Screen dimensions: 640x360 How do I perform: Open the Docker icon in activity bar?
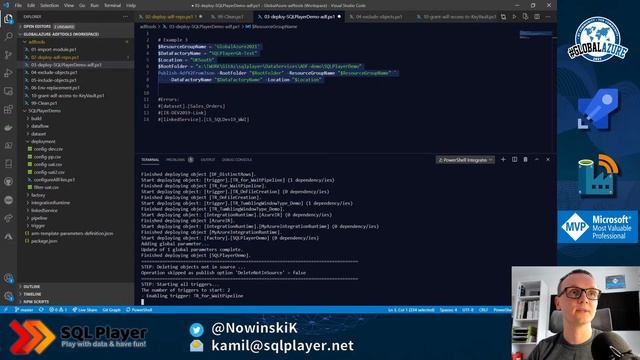tap(8, 128)
